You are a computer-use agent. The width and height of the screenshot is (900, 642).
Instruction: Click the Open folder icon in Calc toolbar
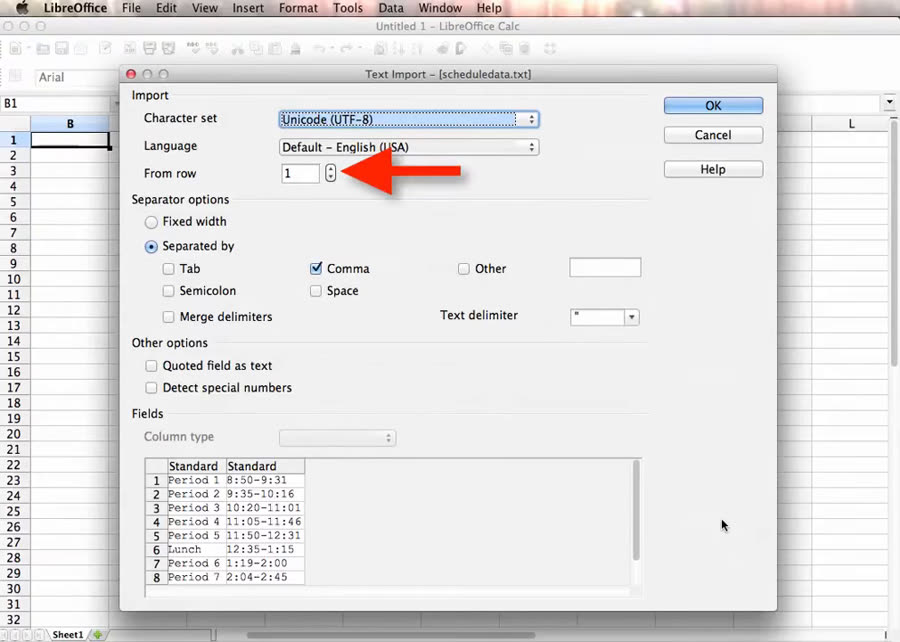[43, 49]
